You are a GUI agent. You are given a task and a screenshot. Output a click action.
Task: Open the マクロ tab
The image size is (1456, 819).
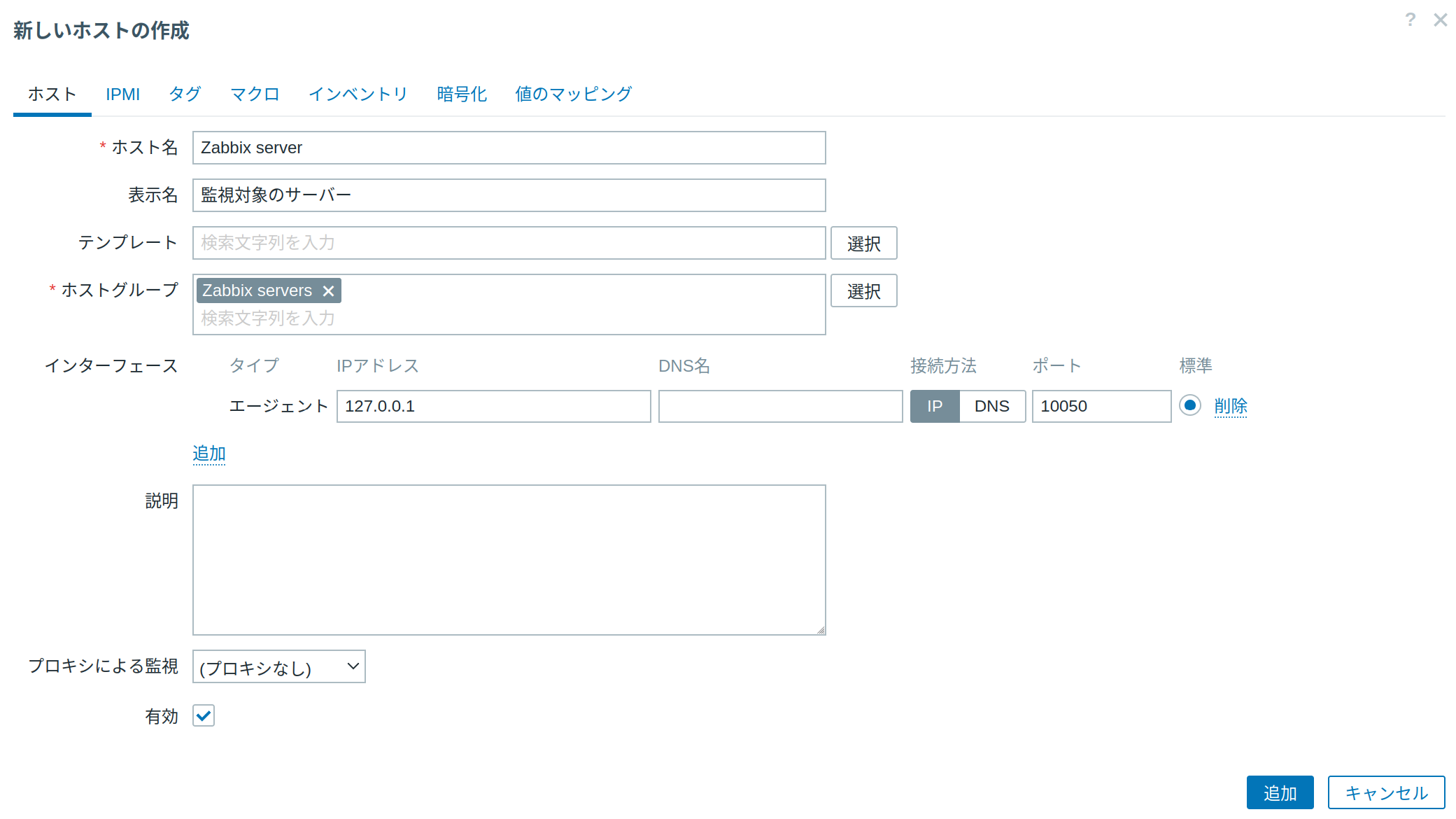tap(255, 94)
